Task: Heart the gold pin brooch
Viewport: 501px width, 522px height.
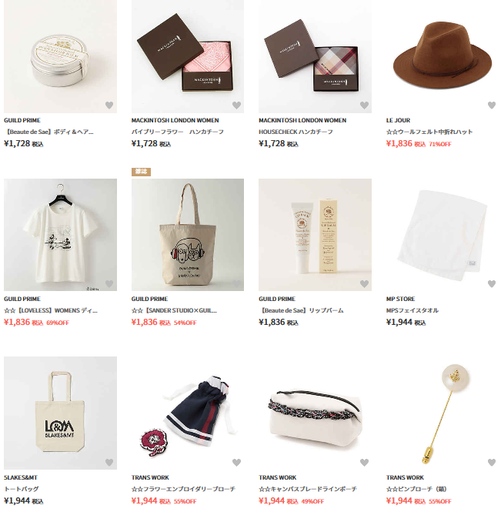Action: [x=492, y=462]
